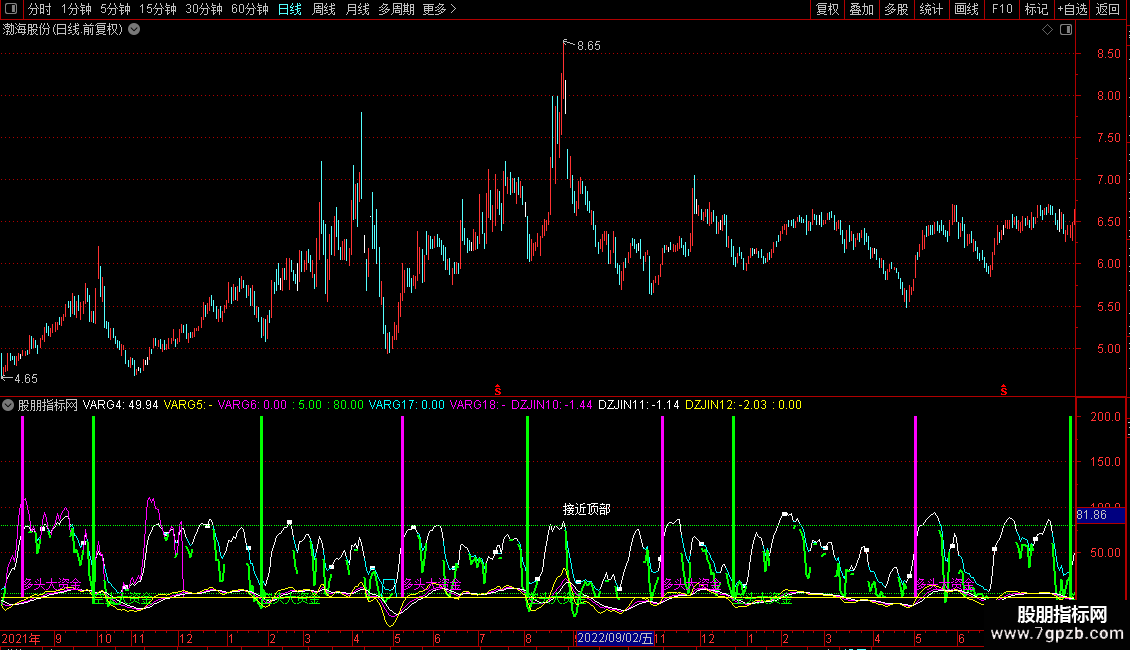Open the 画线 drawing tool

pos(966,10)
